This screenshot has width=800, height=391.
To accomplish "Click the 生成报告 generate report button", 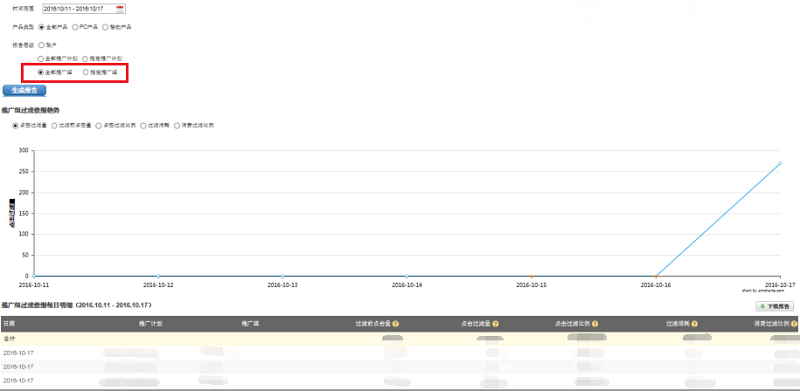I will point(24,90).
